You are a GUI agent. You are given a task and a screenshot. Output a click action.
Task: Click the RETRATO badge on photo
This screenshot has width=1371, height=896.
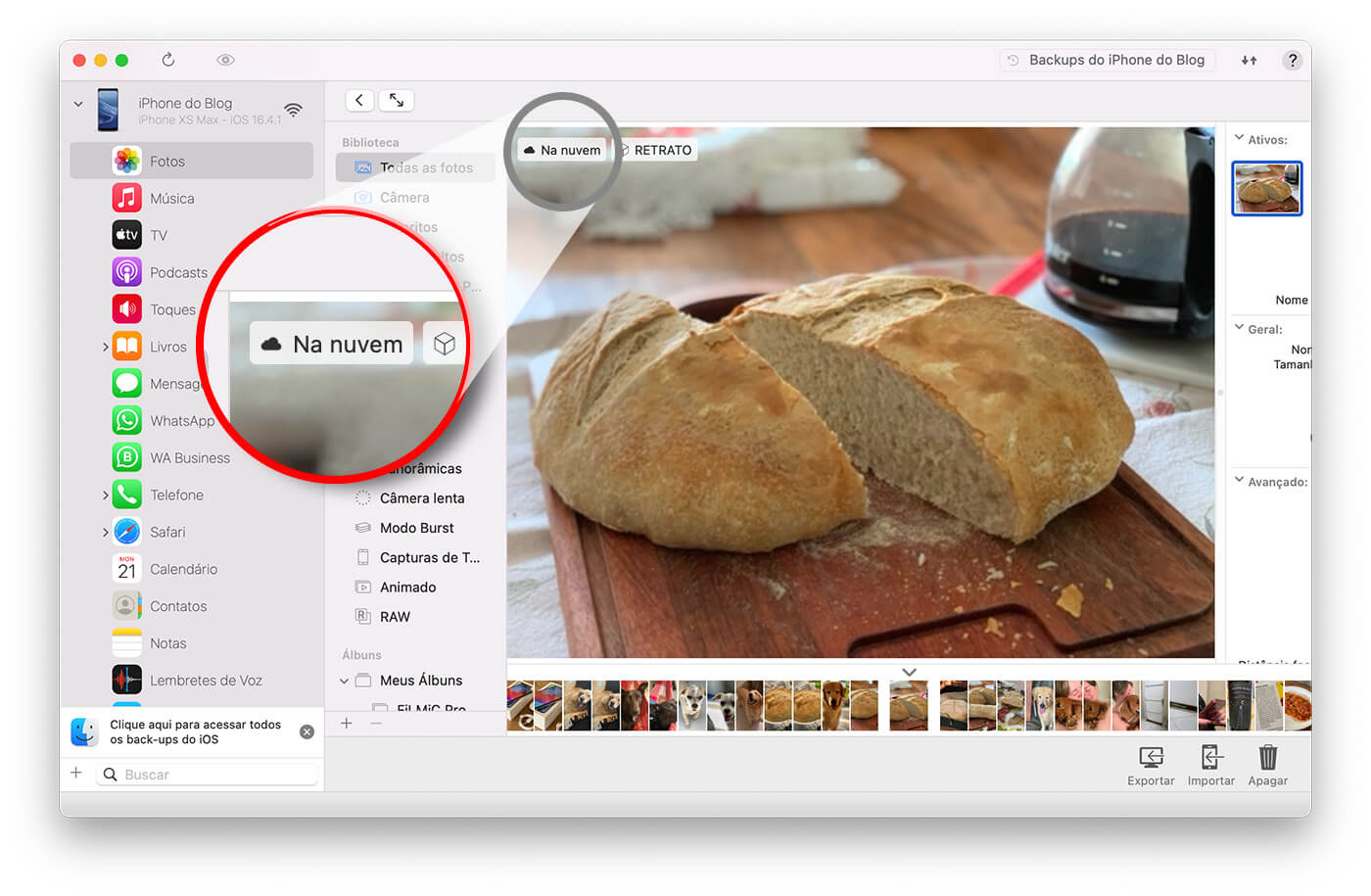[x=655, y=150]
